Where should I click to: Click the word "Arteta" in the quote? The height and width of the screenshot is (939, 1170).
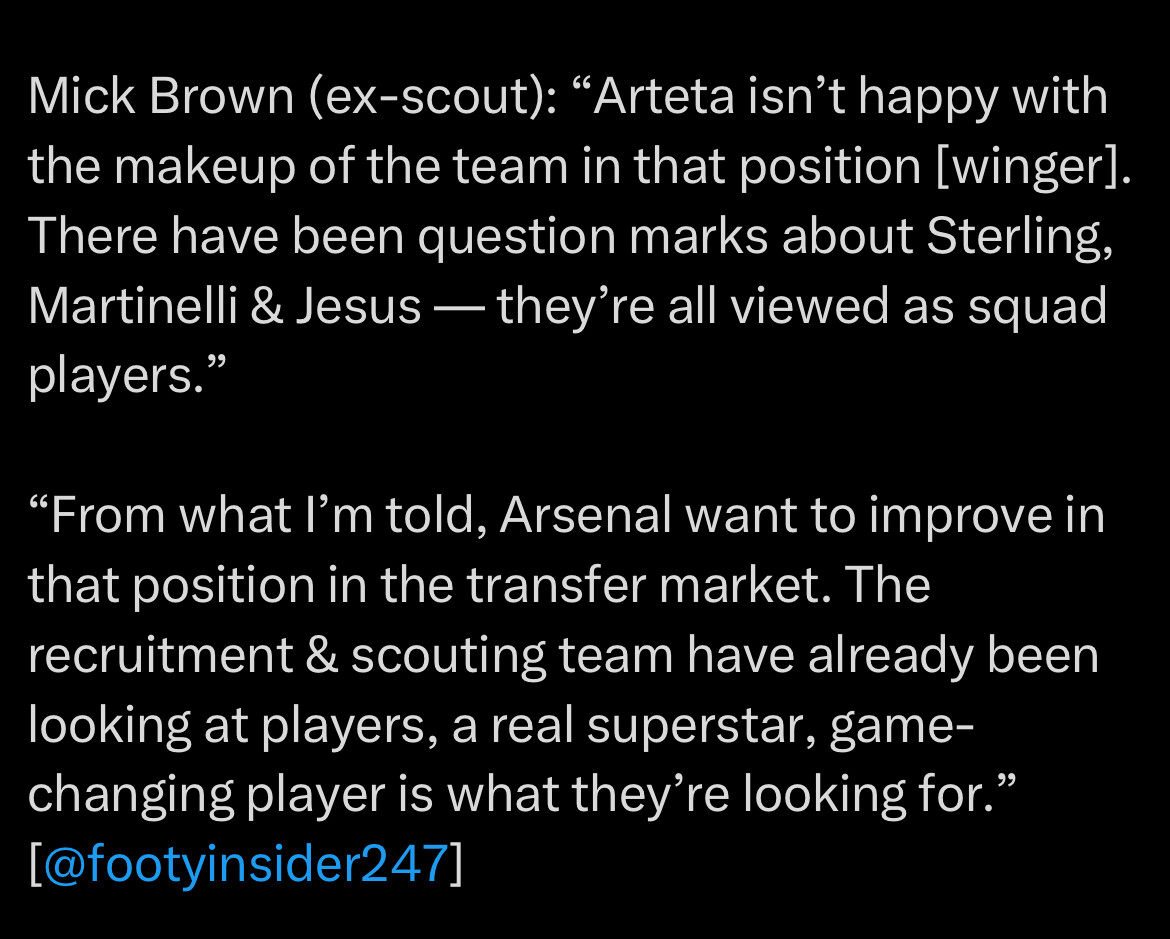(664, 97)
